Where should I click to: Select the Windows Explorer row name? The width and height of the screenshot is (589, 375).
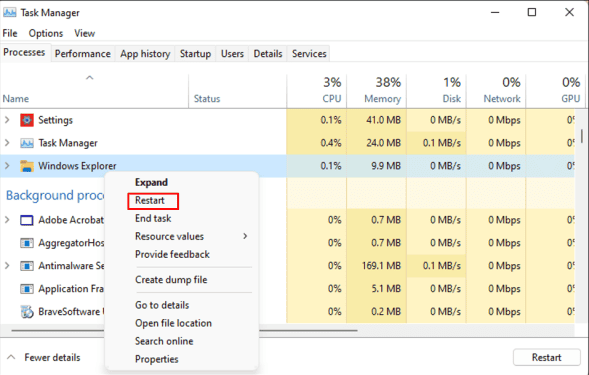[77, 166]
